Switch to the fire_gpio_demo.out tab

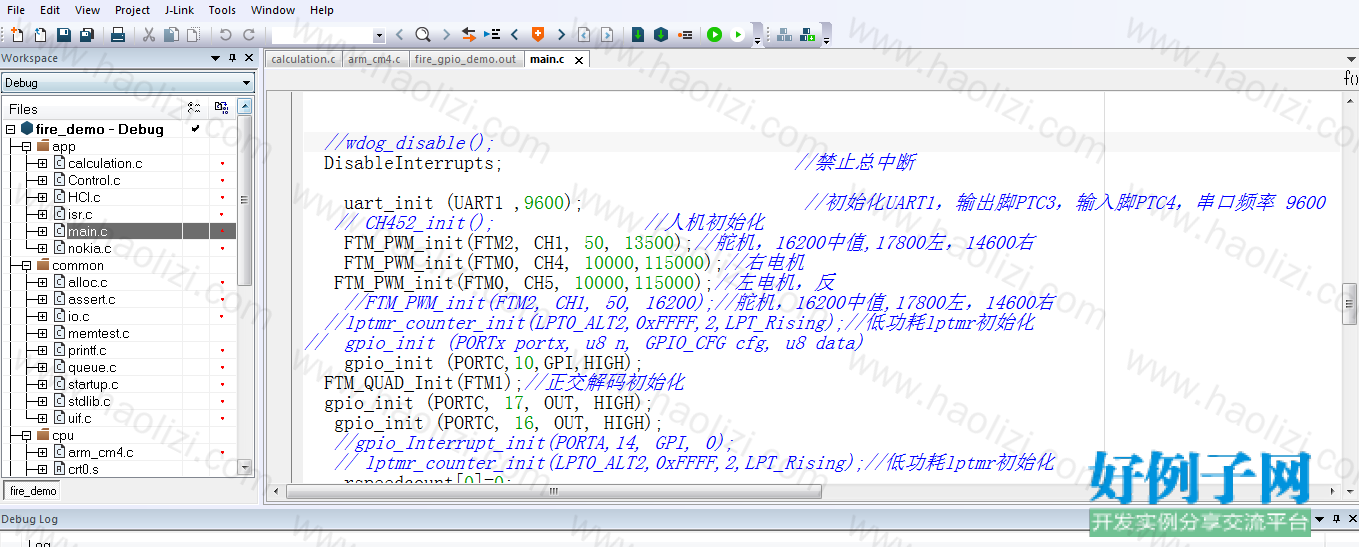click(x=465, y=59)
